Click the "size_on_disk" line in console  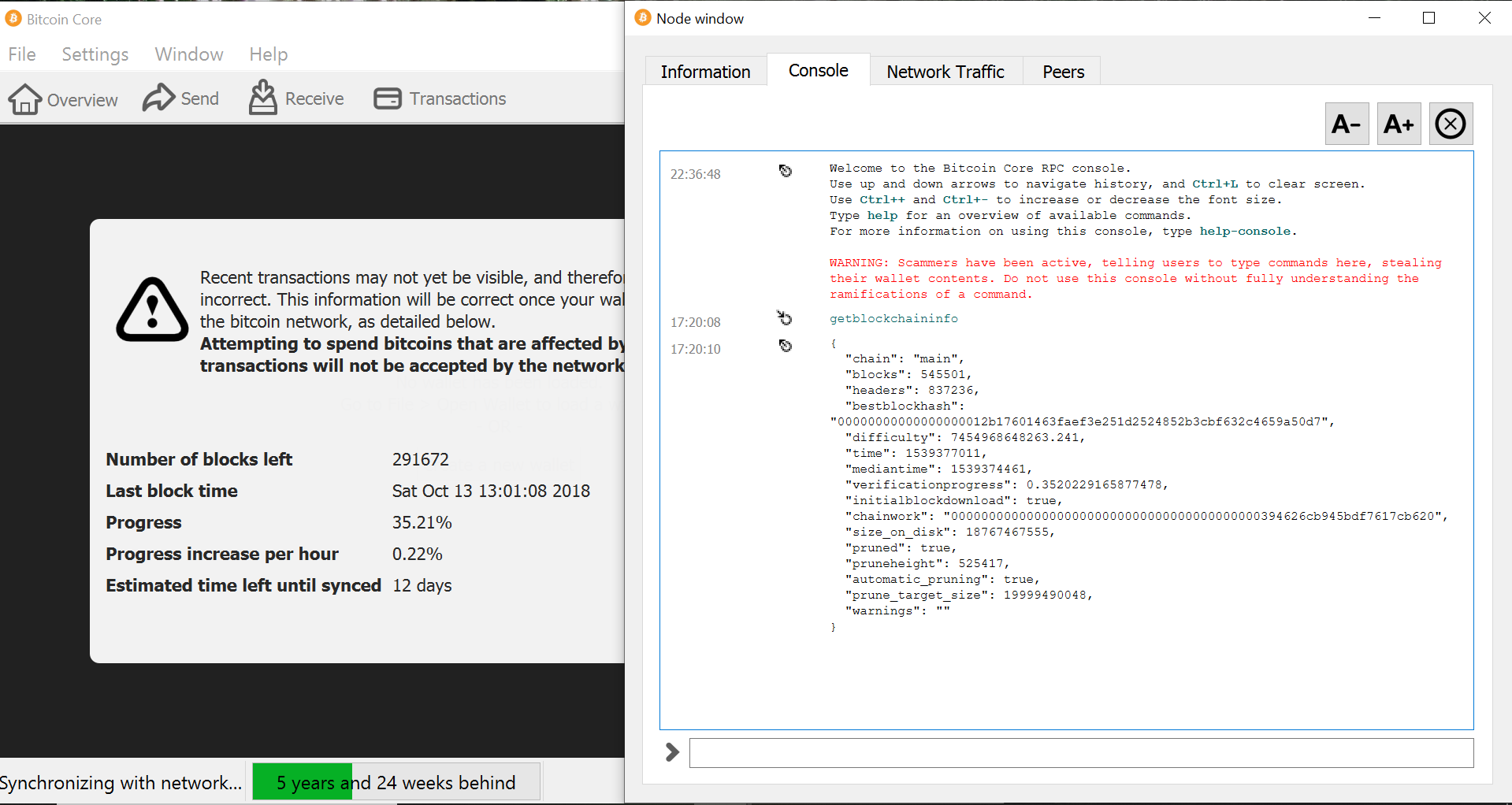tap(950, 532)
